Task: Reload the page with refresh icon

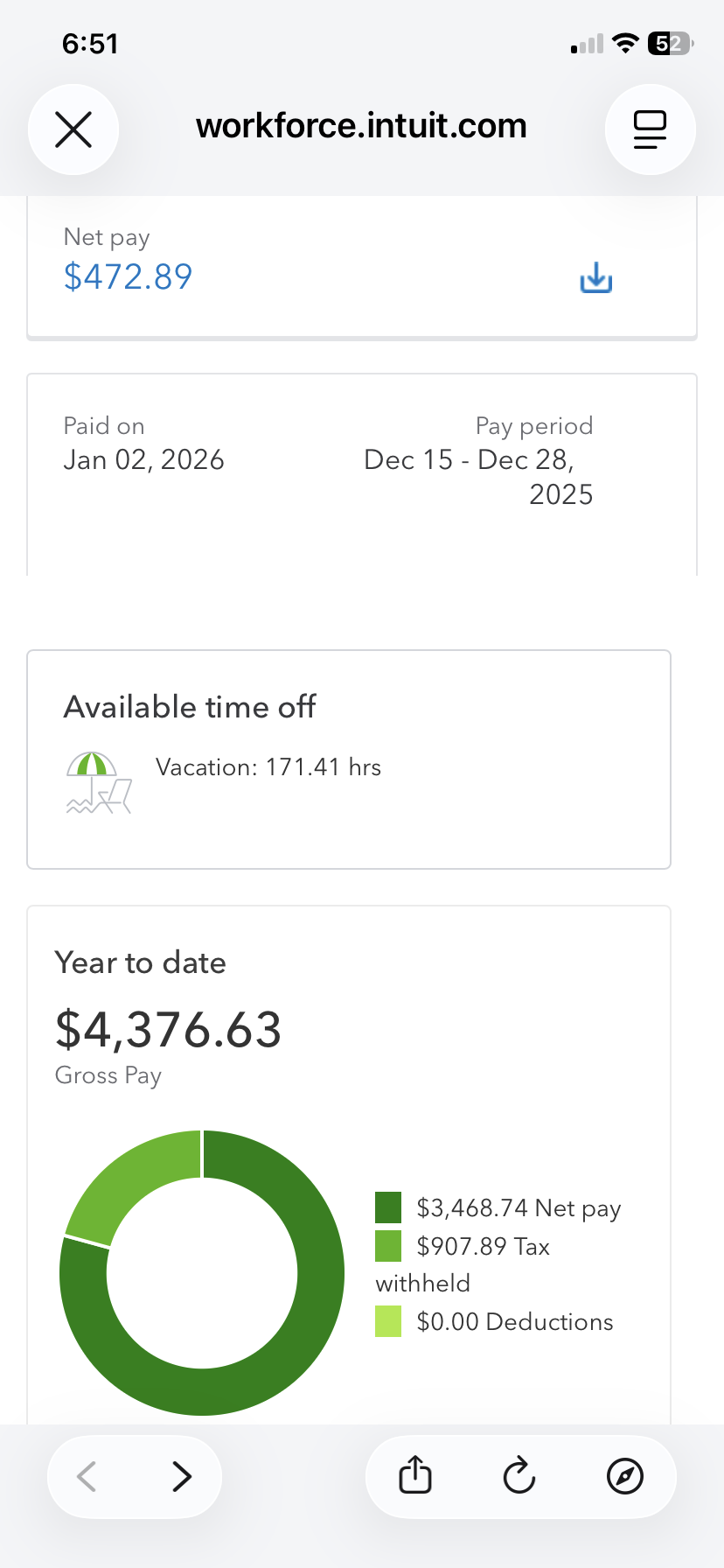Action: pos(519,1476)
